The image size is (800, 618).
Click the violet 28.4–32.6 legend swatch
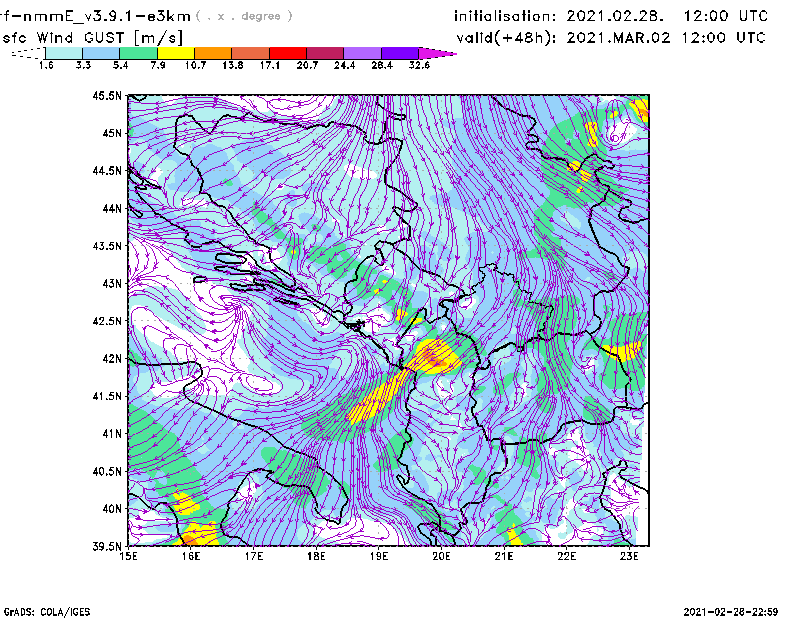400,53
